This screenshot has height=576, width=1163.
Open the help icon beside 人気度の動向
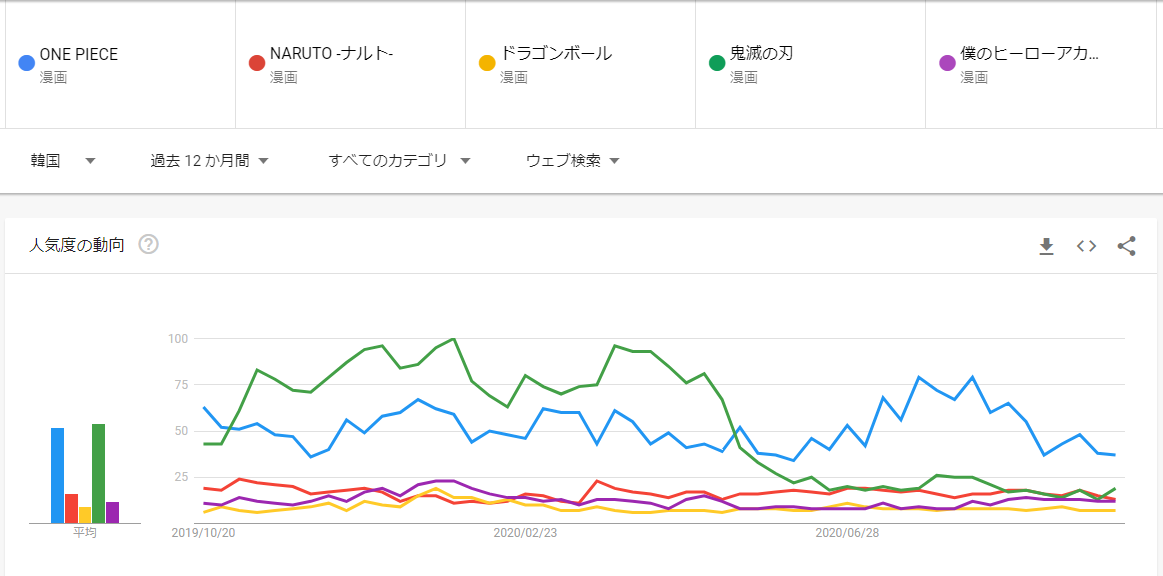click(149, 244)
